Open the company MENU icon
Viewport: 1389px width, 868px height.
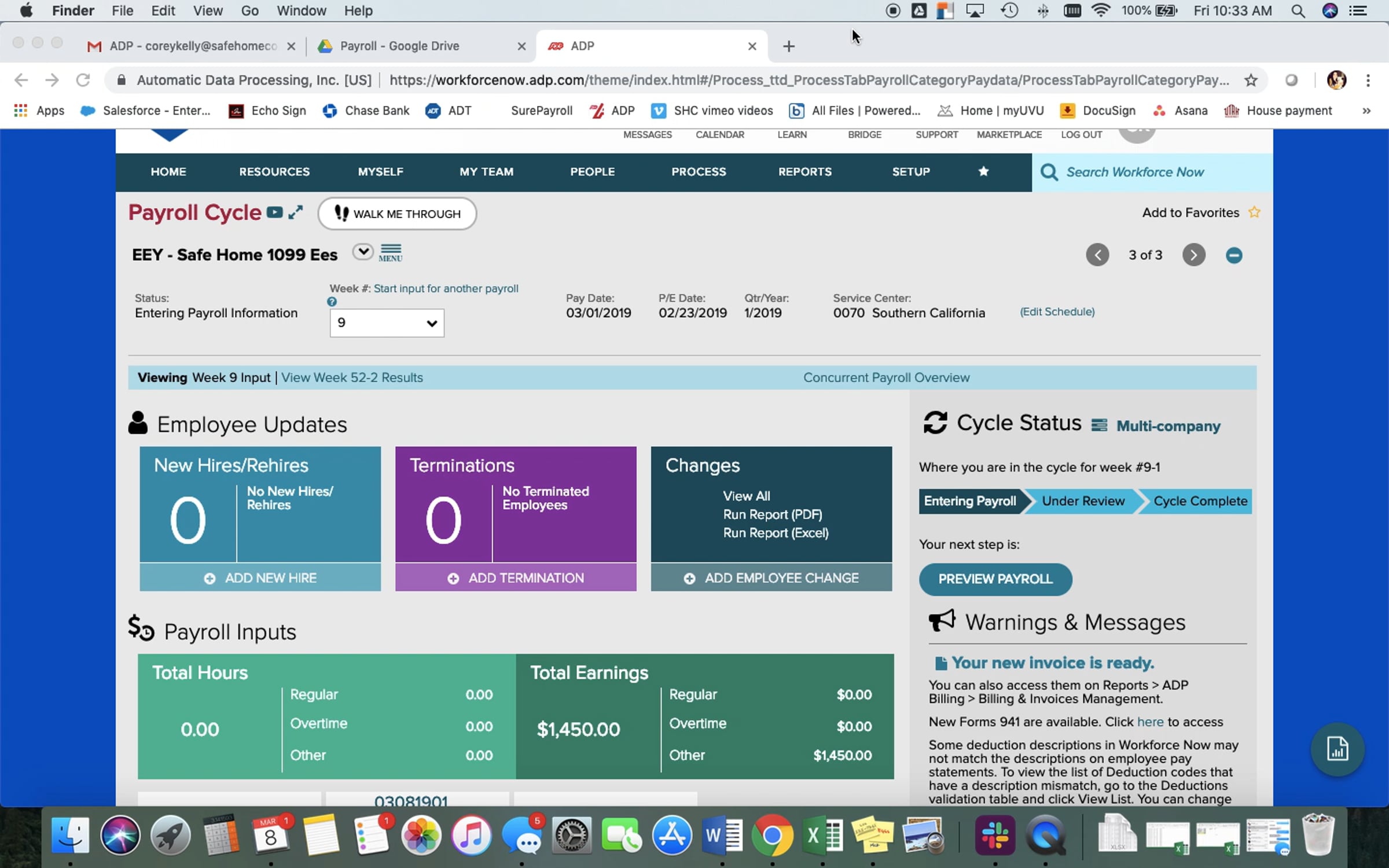click(x=391, y=253)
